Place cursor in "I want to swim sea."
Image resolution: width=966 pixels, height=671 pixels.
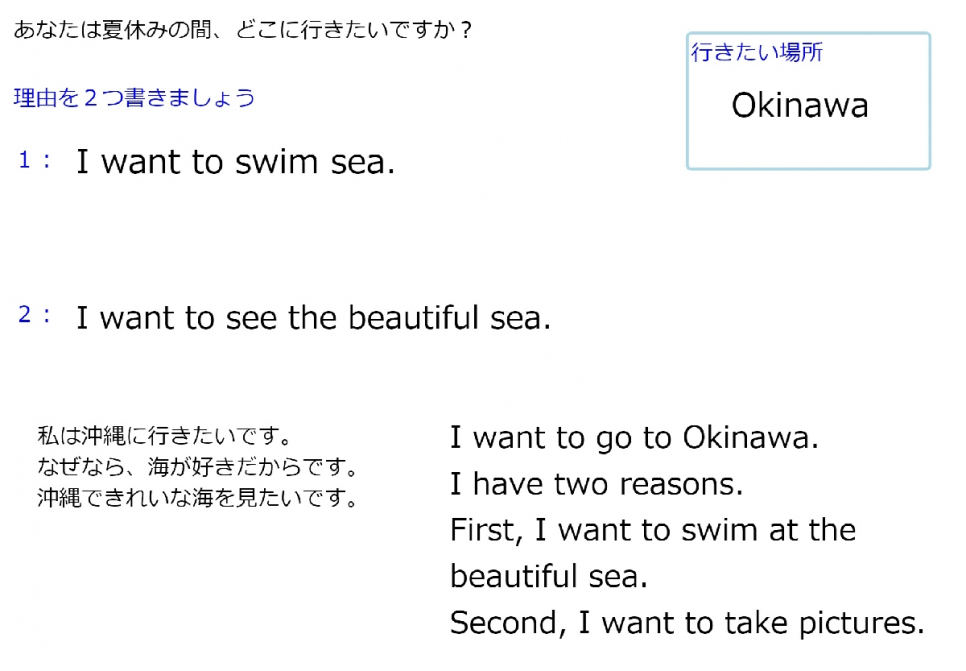click(236, 162)
